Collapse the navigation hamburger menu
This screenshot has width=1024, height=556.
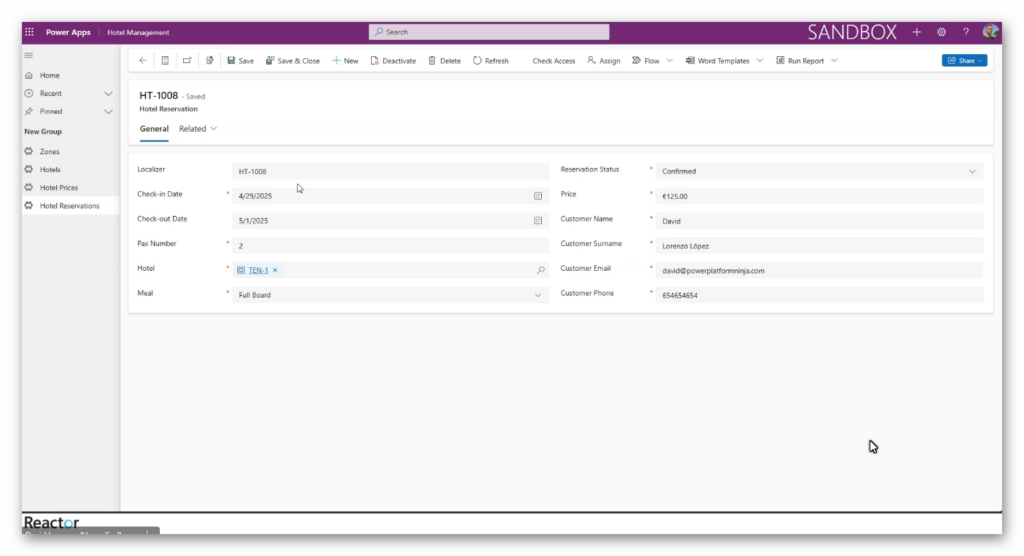(29, 55)
